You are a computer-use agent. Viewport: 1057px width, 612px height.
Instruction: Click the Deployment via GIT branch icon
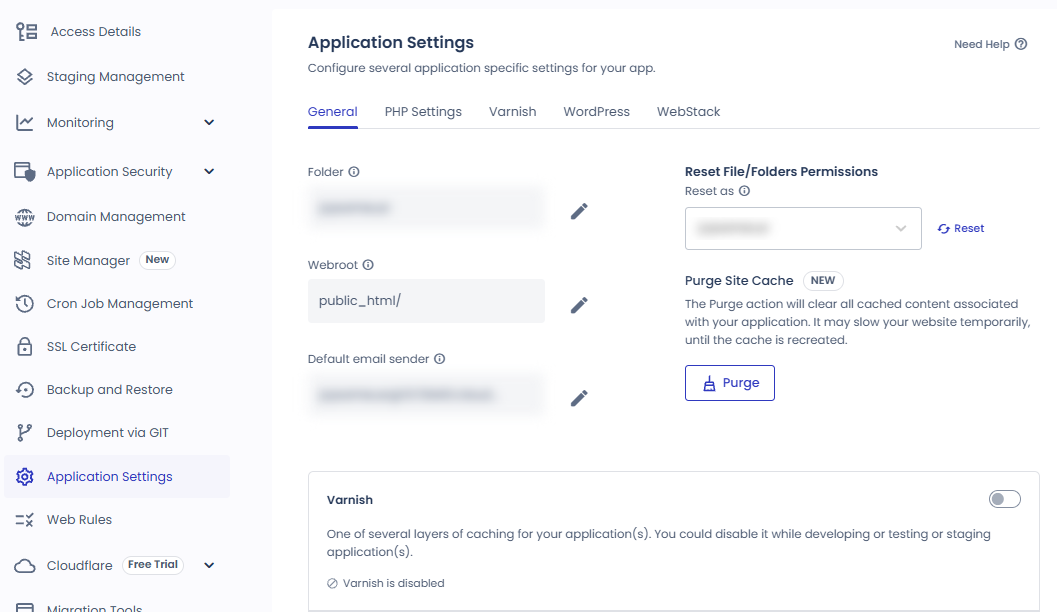(24, 433)
